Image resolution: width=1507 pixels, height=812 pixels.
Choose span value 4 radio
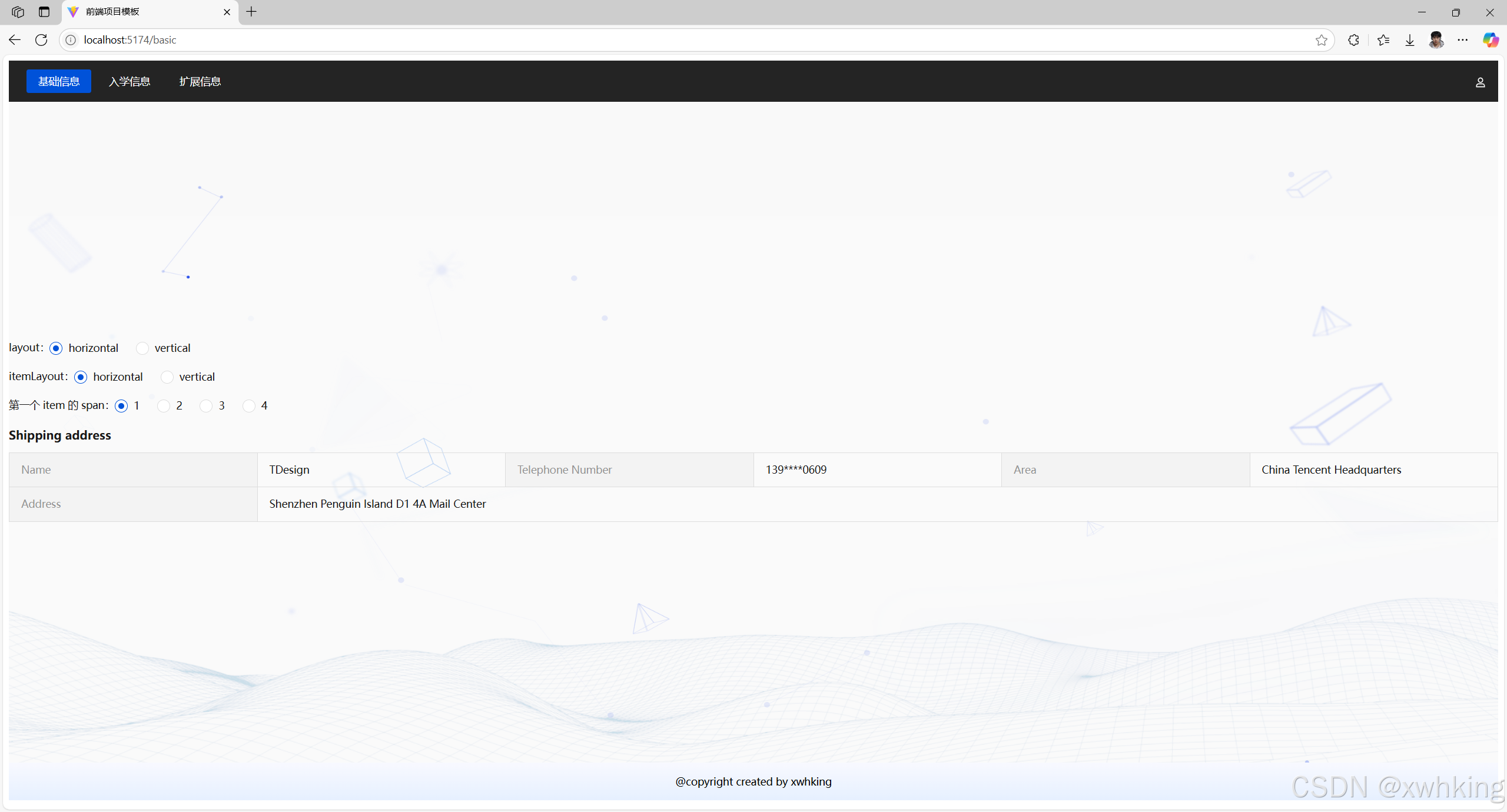coord(249,406)
